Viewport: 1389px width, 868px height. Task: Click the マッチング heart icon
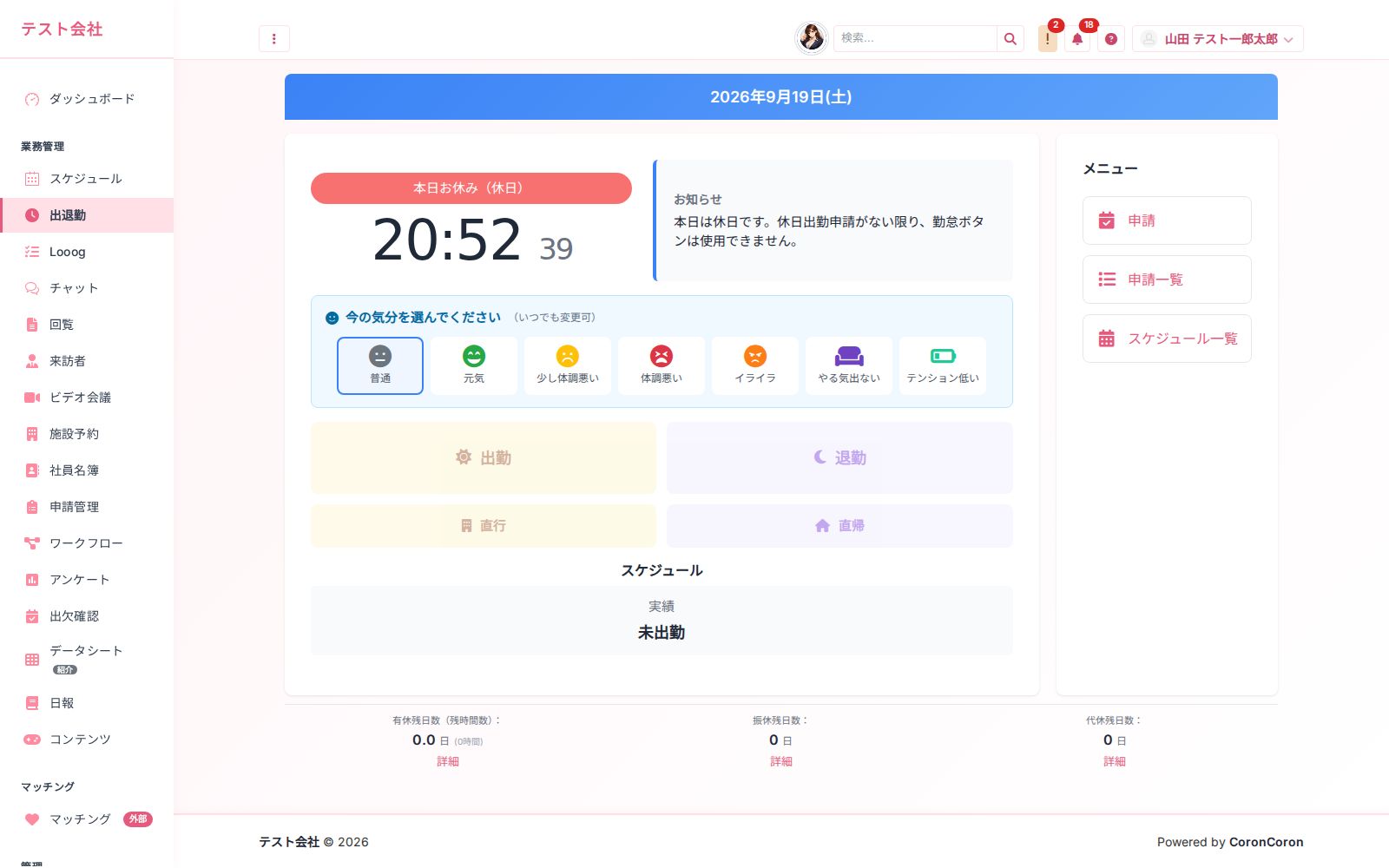[x=32, y=819]
